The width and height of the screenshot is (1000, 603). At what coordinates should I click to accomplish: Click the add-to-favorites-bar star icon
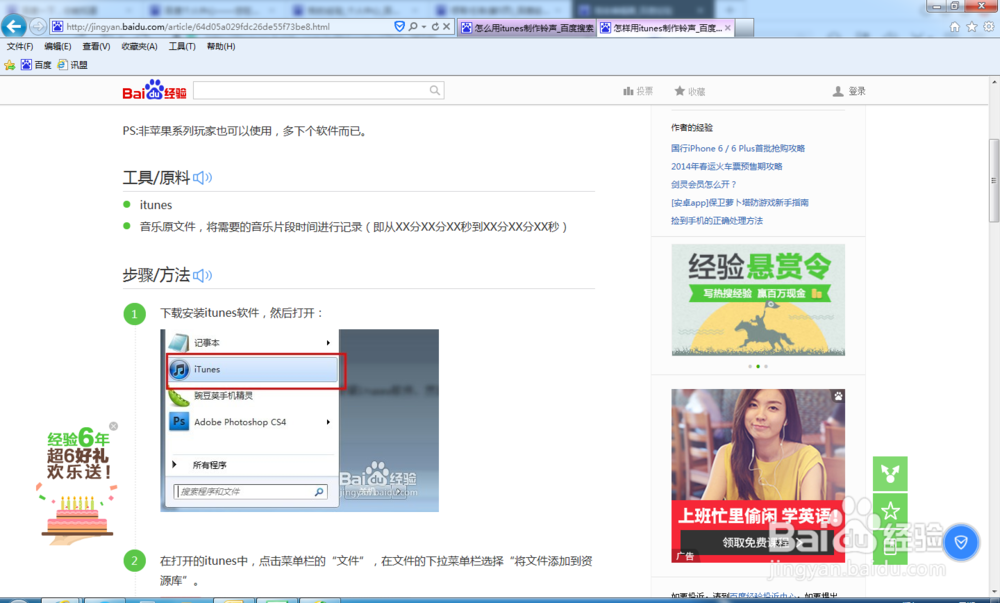[10, 65]
